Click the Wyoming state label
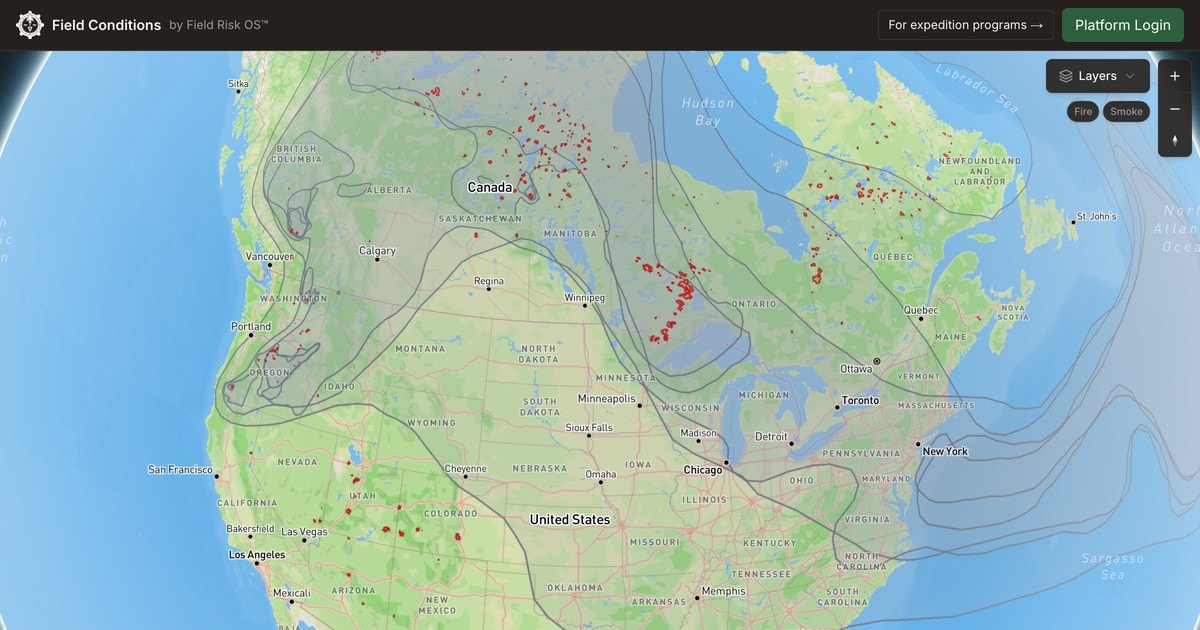Screen dimensions: 1200x630 (x=432, y=423)
